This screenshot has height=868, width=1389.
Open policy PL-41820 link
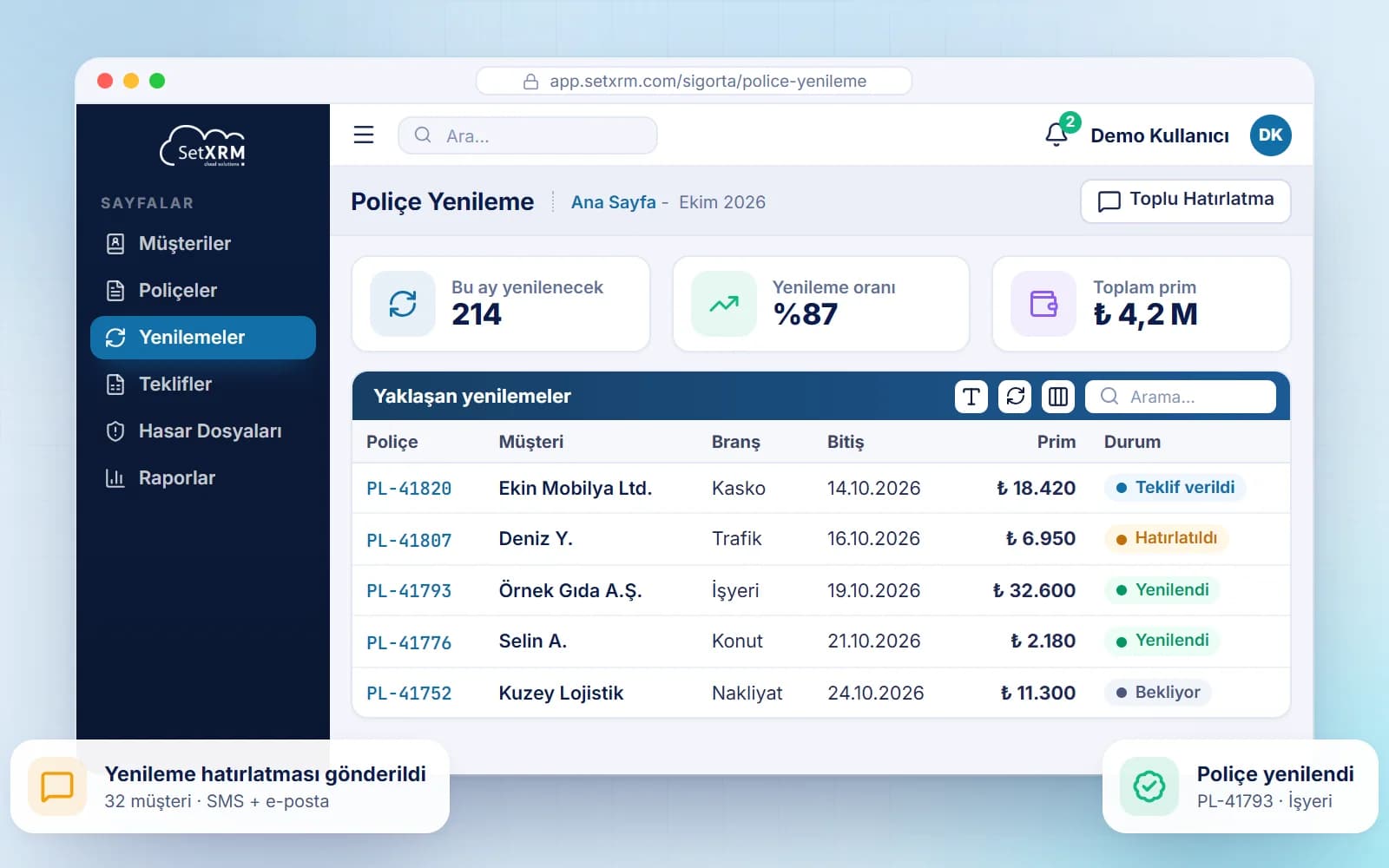409,489
